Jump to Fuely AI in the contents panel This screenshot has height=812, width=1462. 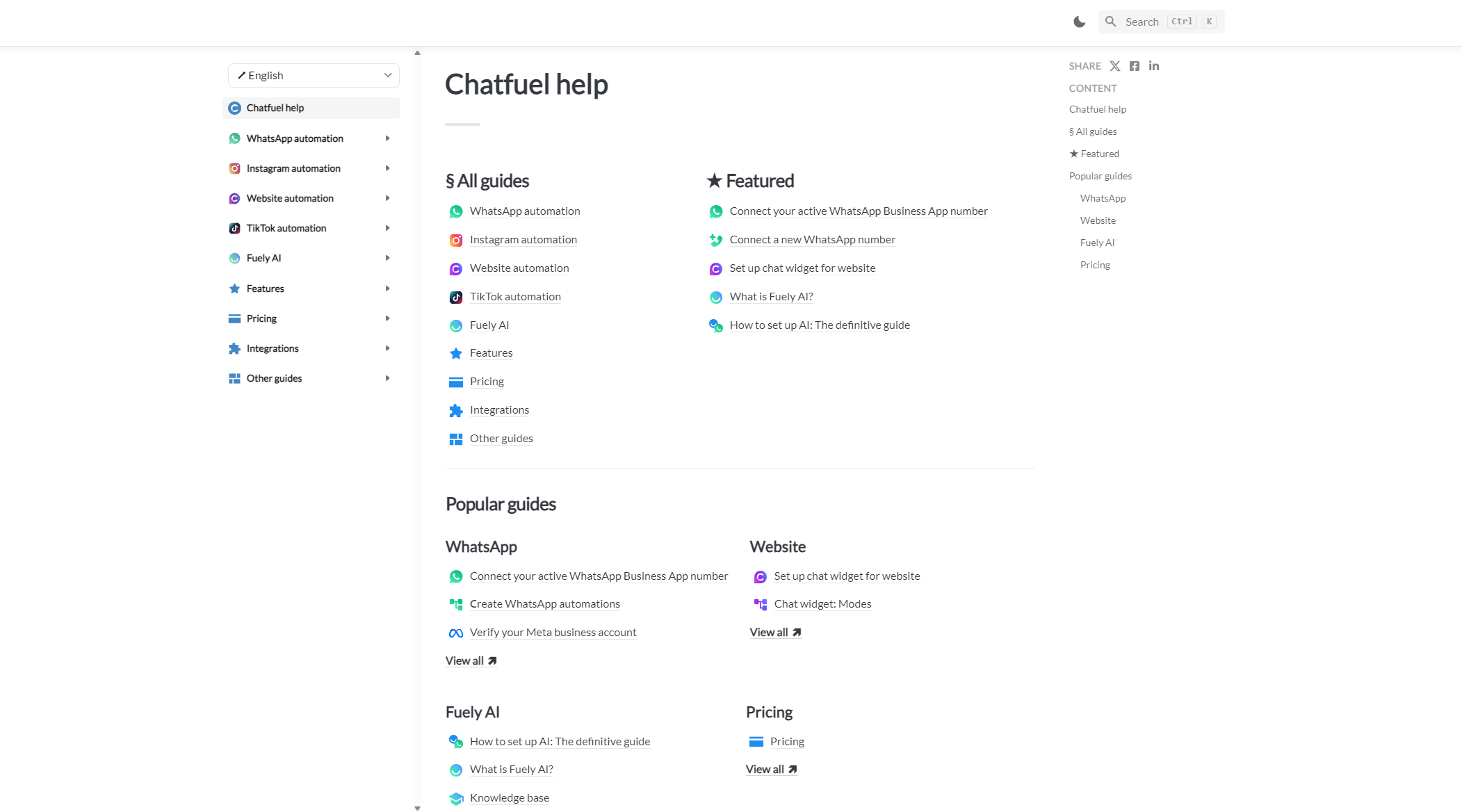pyautogui.click(x=1097, y=242)
